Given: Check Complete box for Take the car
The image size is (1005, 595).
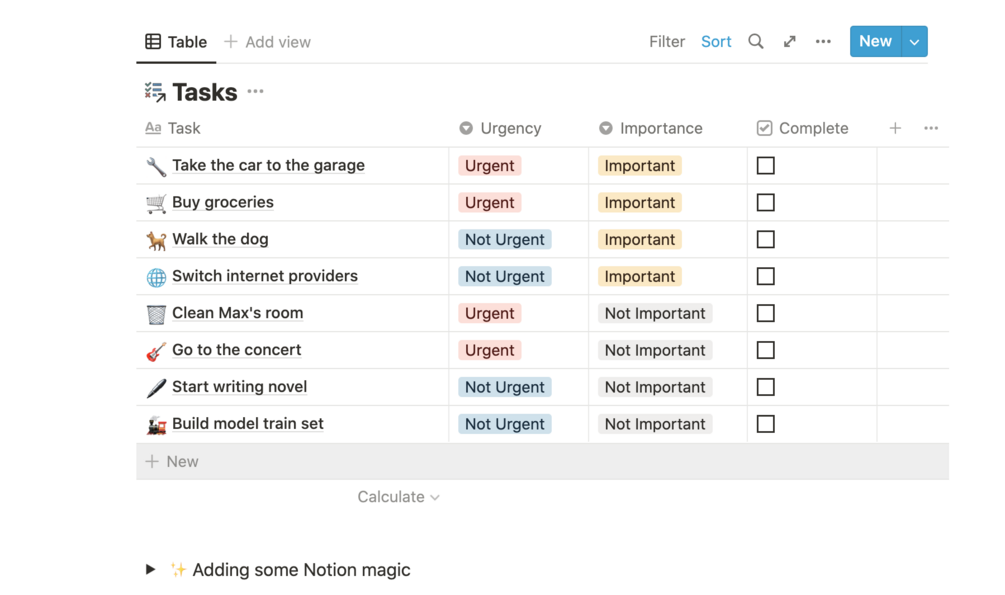Looking at the screenshot, I should (766, 166).
